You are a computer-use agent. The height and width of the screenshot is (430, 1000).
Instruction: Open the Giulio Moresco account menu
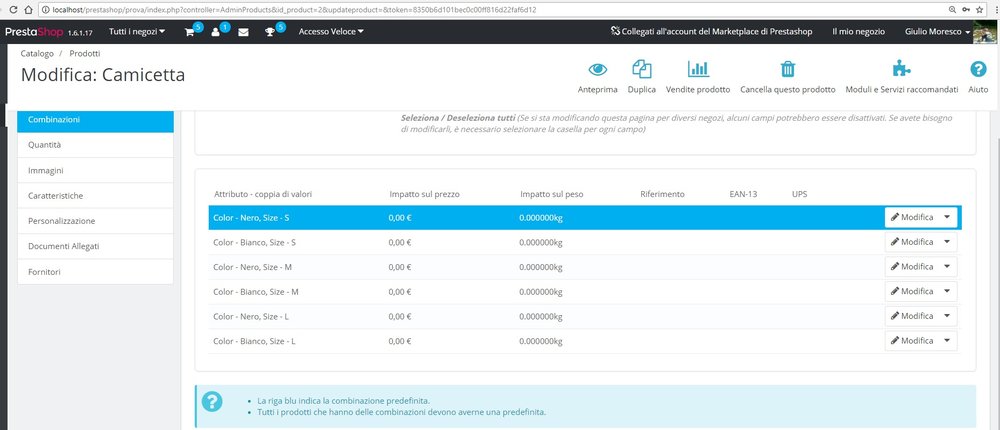[x=938, y=31]
